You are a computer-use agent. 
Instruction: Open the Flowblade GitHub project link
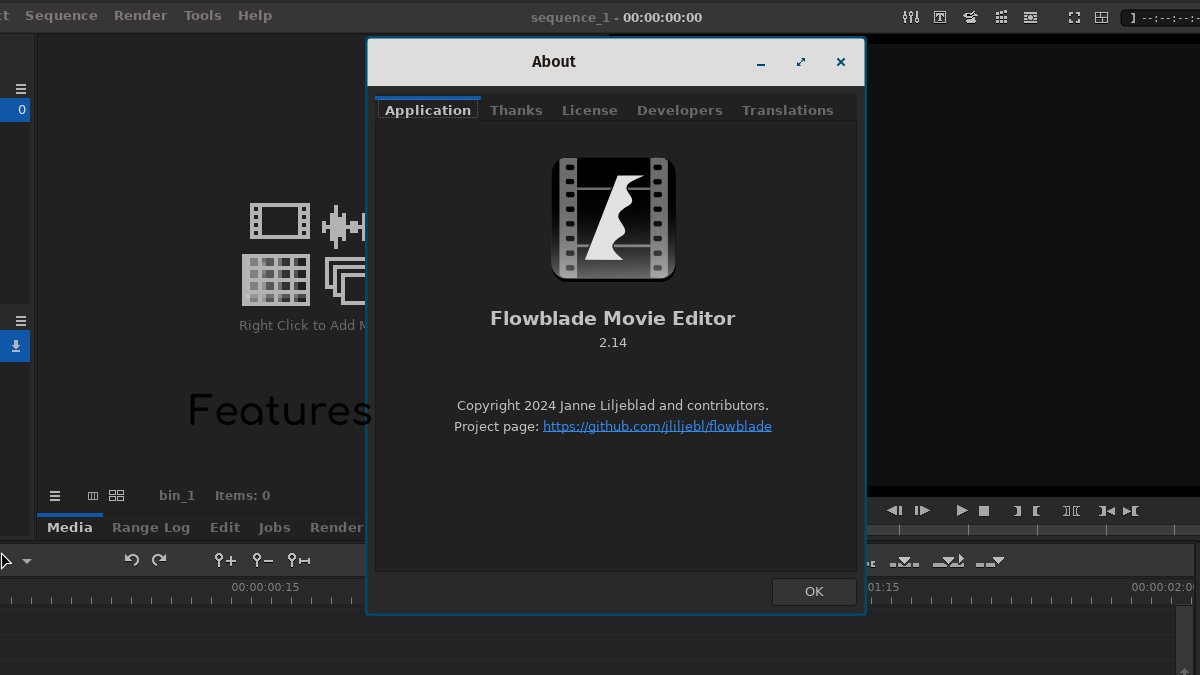(657, 426)
